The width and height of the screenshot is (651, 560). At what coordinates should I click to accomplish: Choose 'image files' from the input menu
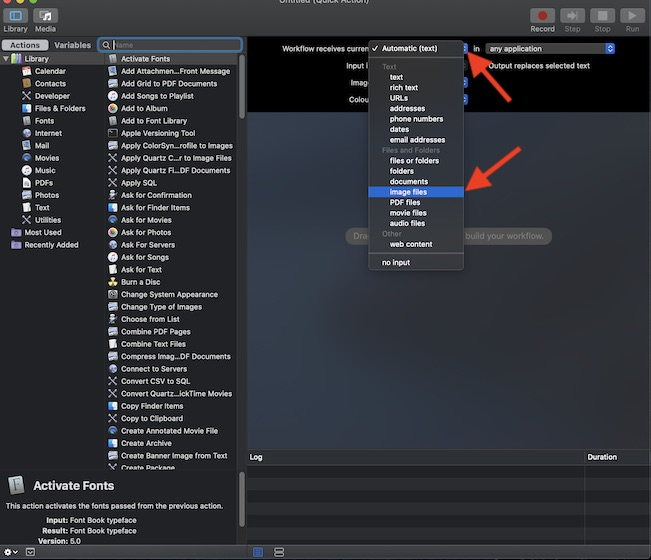pos(408,192)
